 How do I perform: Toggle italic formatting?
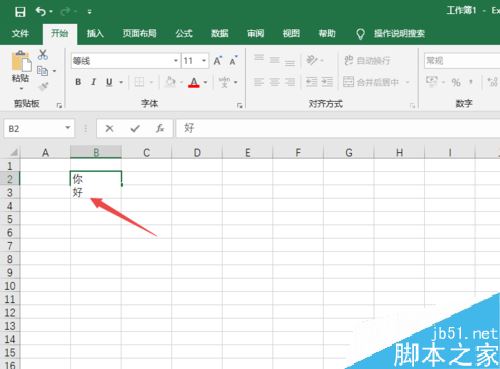pyautogui.click(x=93, y=82)
